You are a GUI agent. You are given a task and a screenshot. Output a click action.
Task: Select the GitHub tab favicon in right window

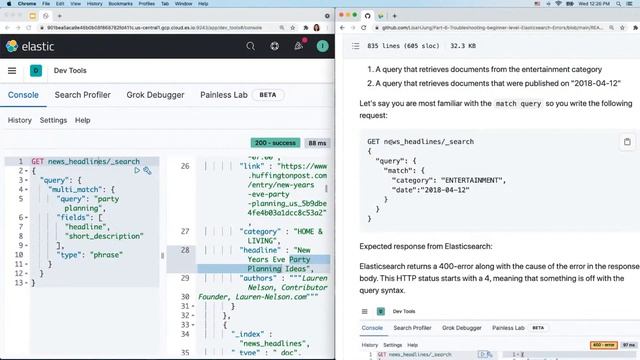coord(367,16)
